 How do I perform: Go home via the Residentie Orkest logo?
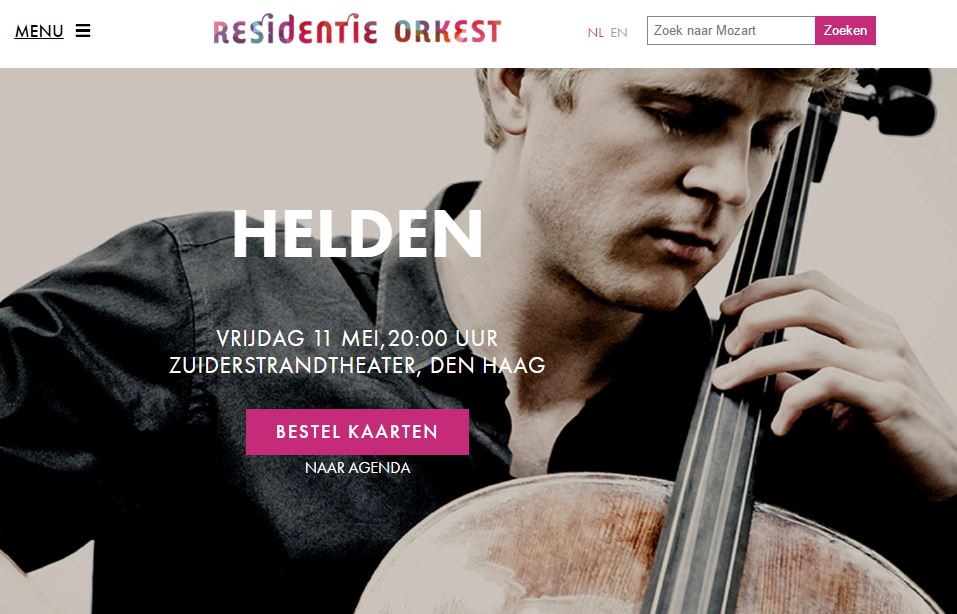357,30
